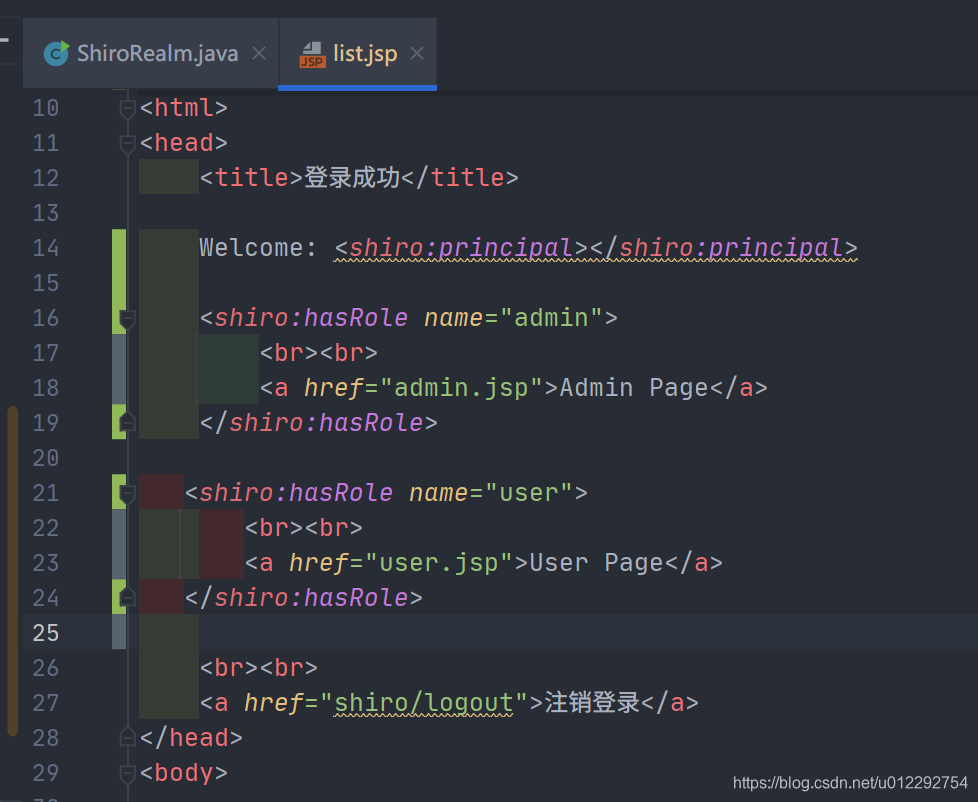Click the gray change marker beside line 22
The image size is (978, 802).
click(119, 544)
